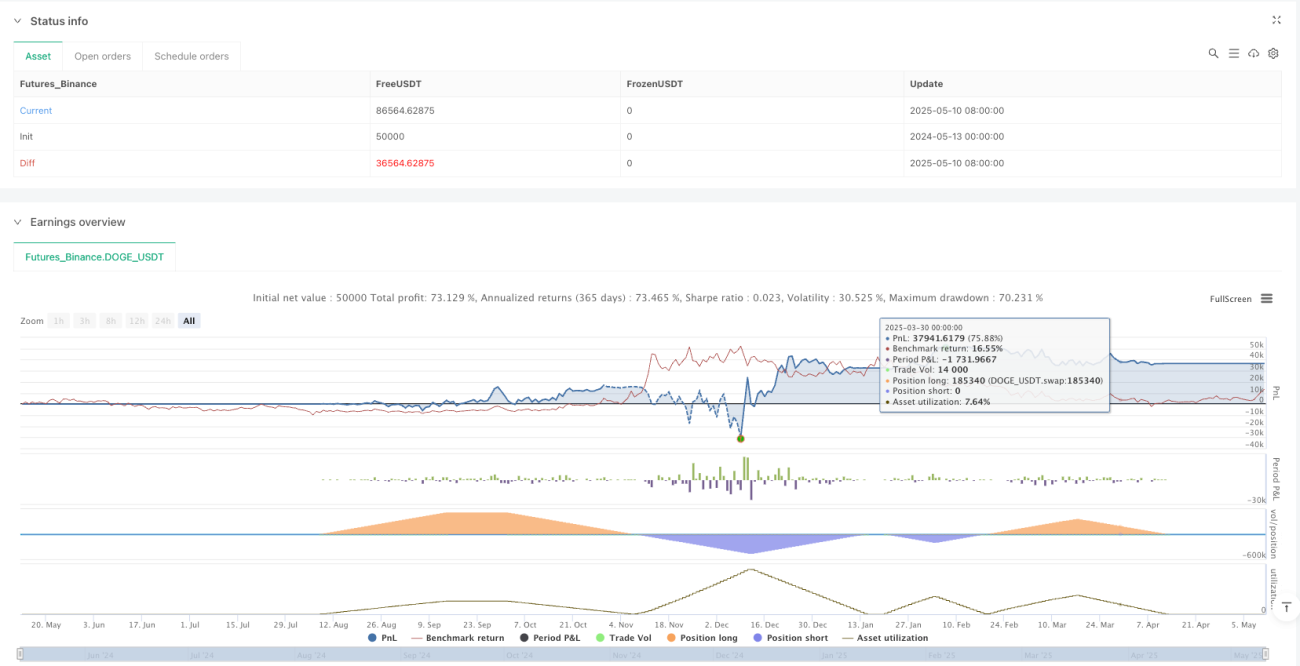Image resolution: width=1300 pixels, height=666 pixels.
Task: Click the FullScreen chart button
Action: [x=1230, y=299]
